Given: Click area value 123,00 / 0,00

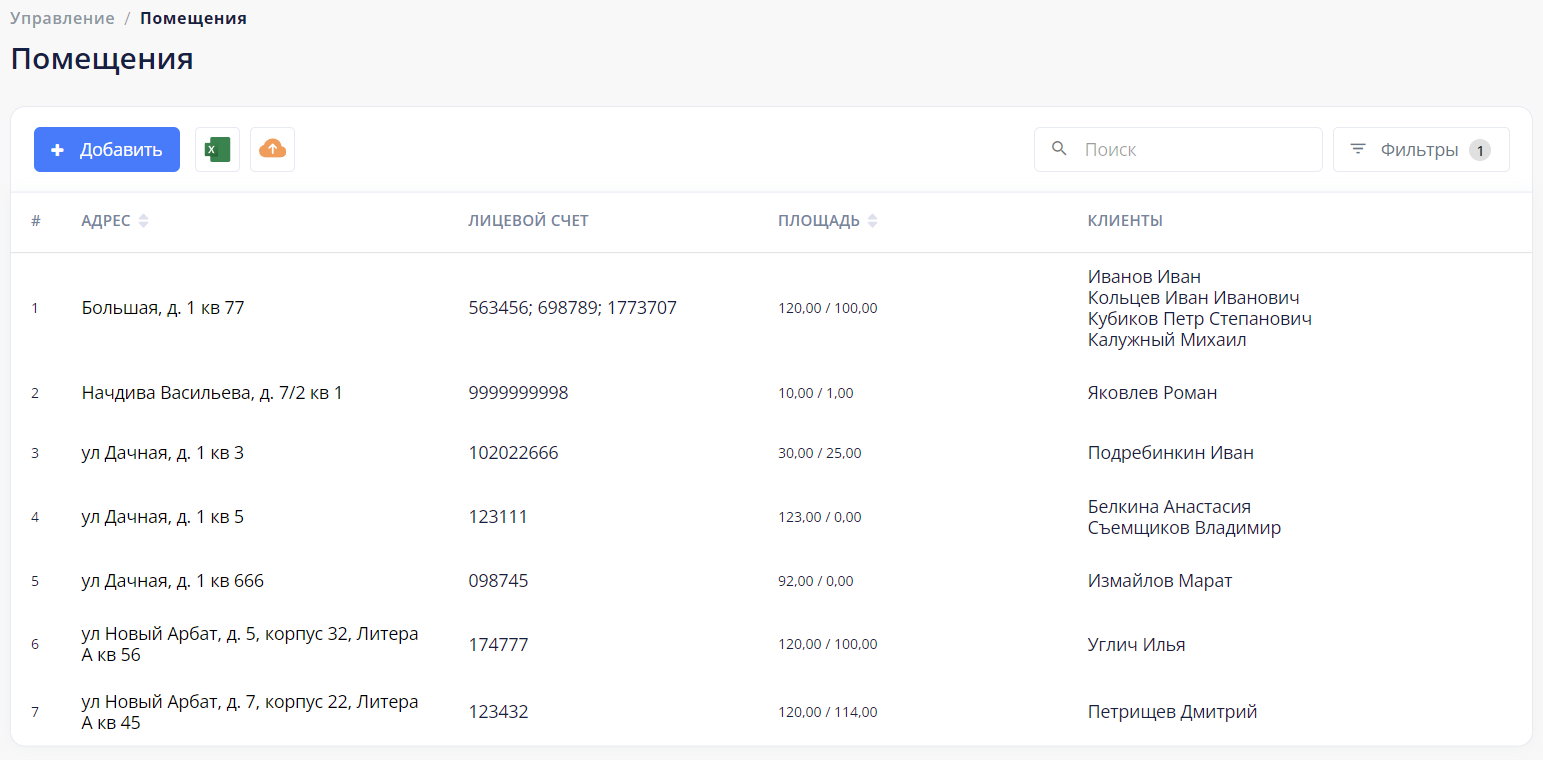Looking at the screenshot, I should 820,517.
